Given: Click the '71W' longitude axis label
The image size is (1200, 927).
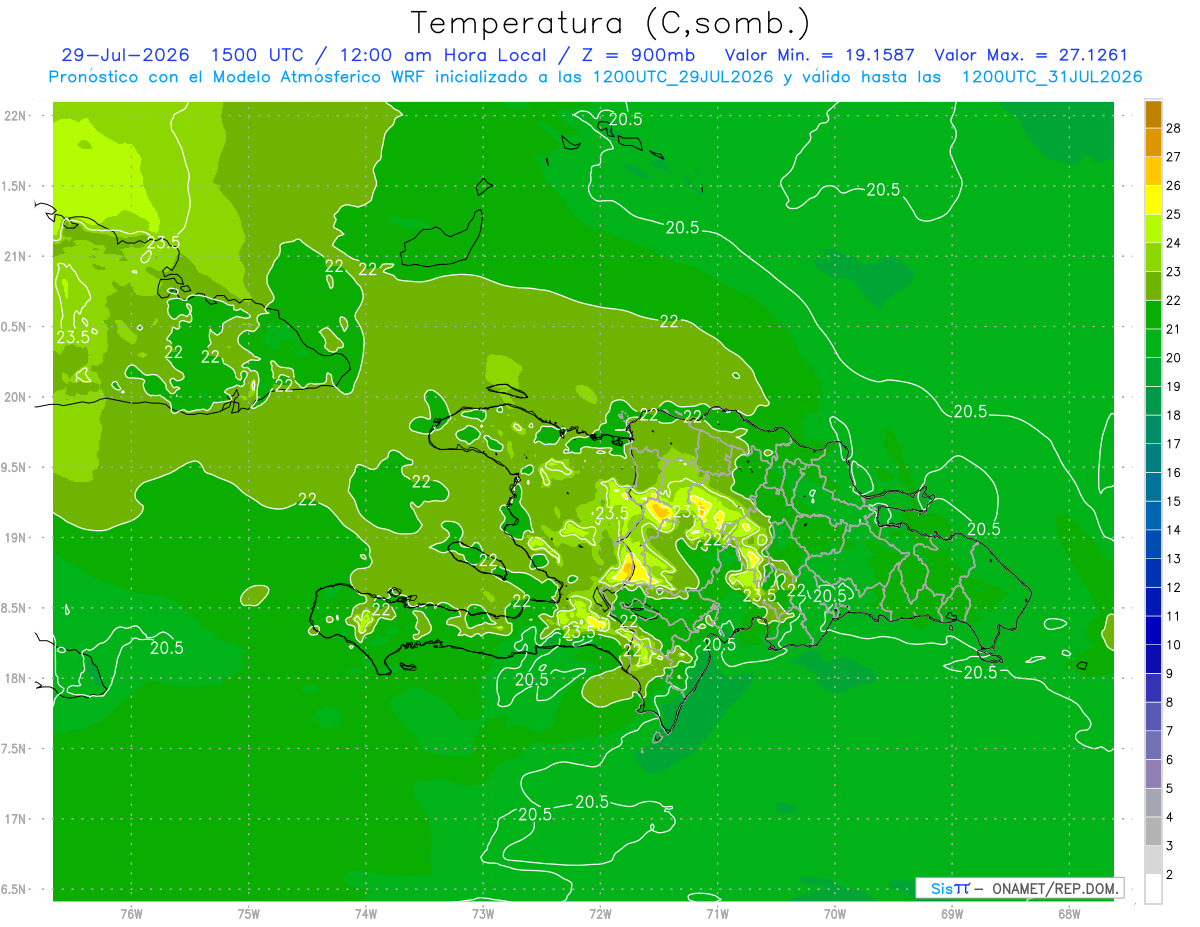Looking at the screenshot, I should coord(717,913).
